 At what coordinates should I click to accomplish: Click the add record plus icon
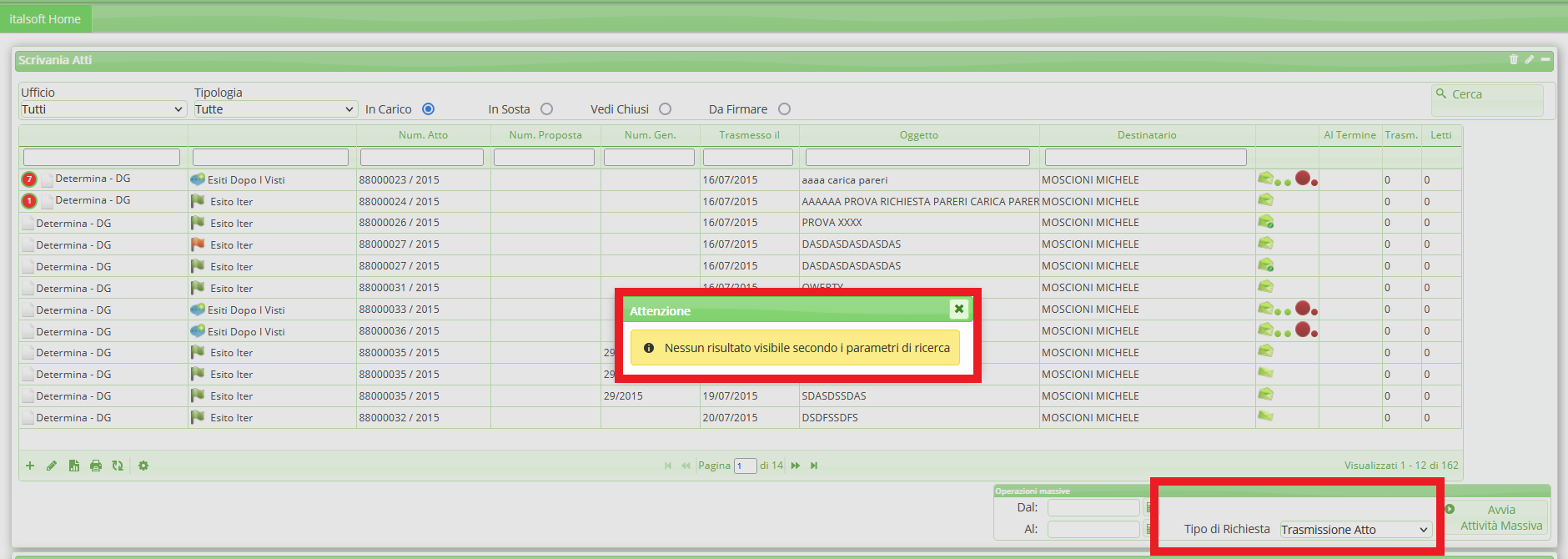(30, 466)
